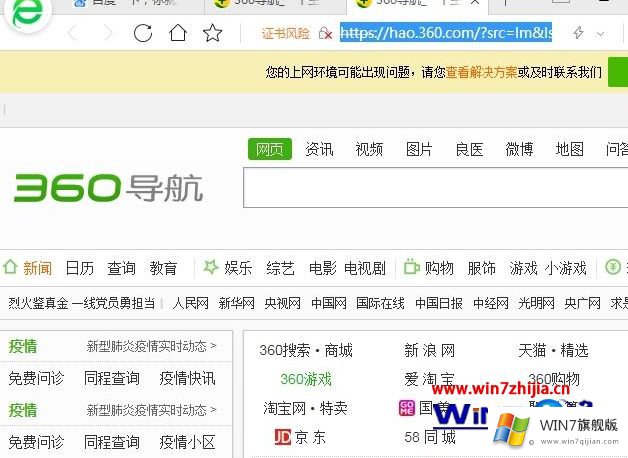Open 烈火鉴真金 一线党员勇担当 headline

(82, 303)
